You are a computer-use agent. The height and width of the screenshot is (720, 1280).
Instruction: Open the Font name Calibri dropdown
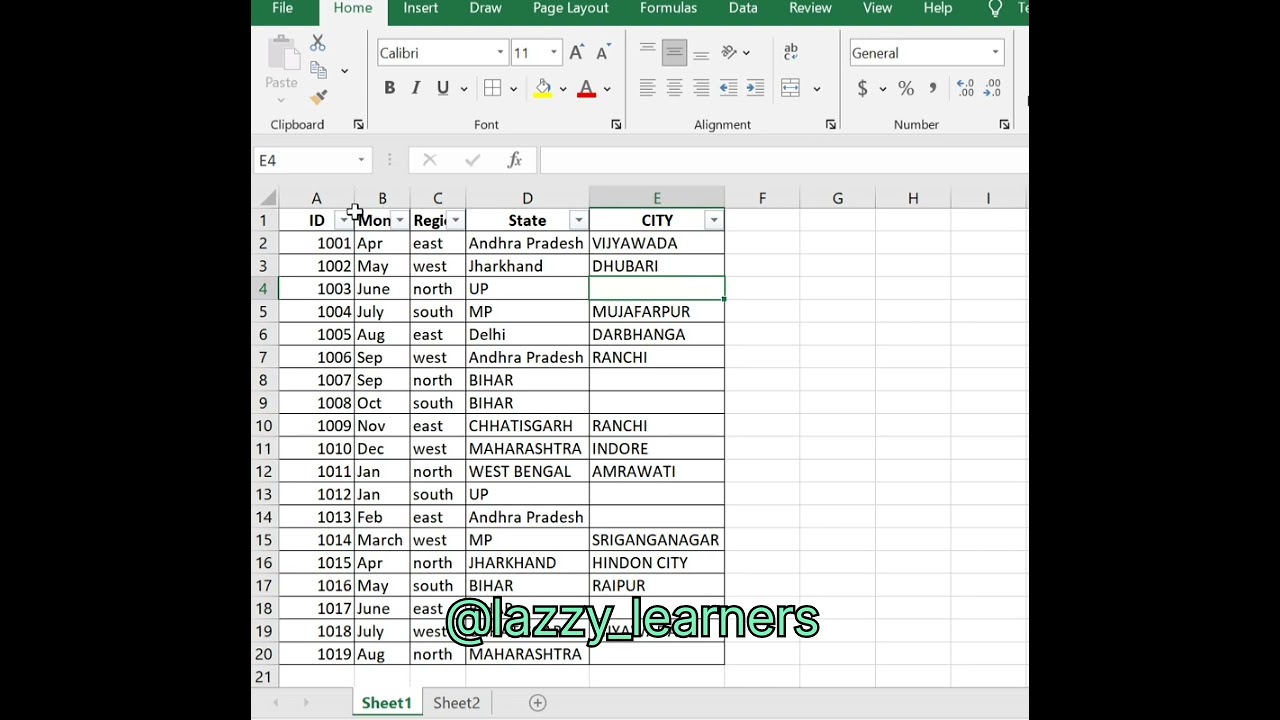500,53
